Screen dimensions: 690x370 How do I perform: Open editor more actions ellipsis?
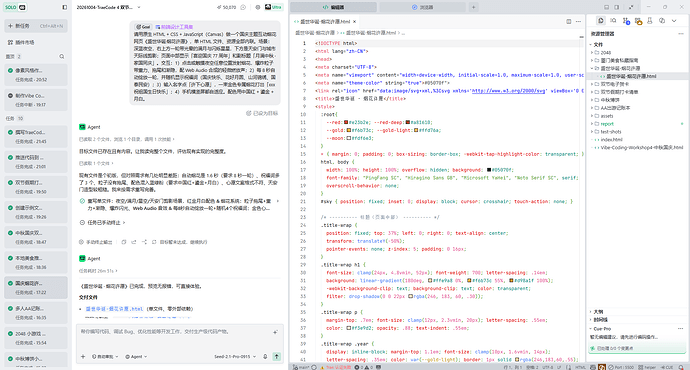pyautogui.click(x=579, y=22)
